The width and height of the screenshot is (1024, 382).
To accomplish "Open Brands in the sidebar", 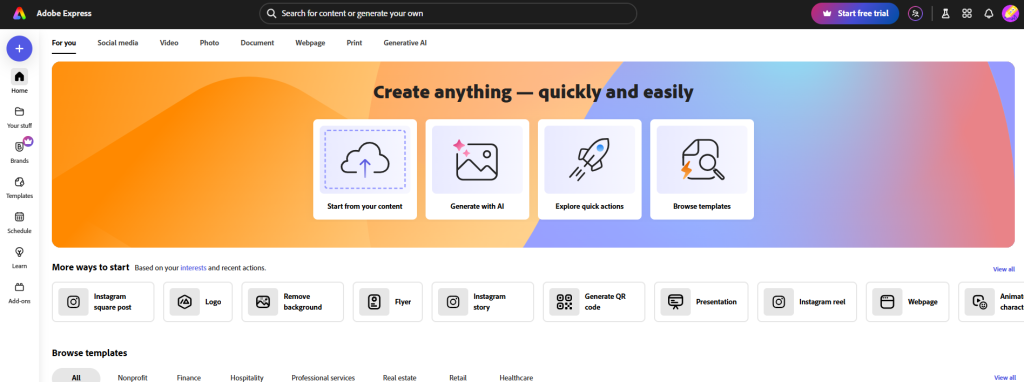I will tap(20, 151).
